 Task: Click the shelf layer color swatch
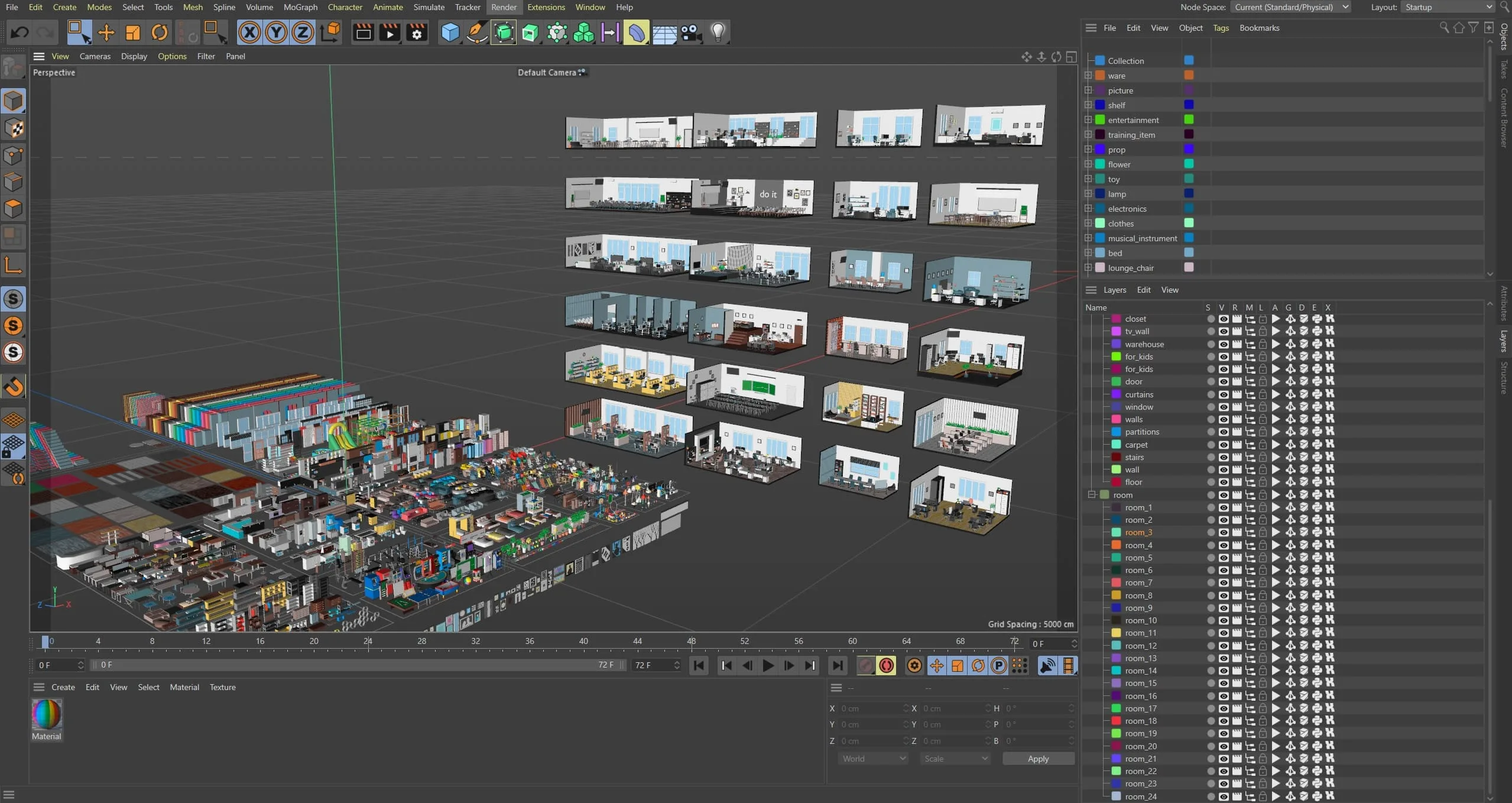pos(1189,105)
